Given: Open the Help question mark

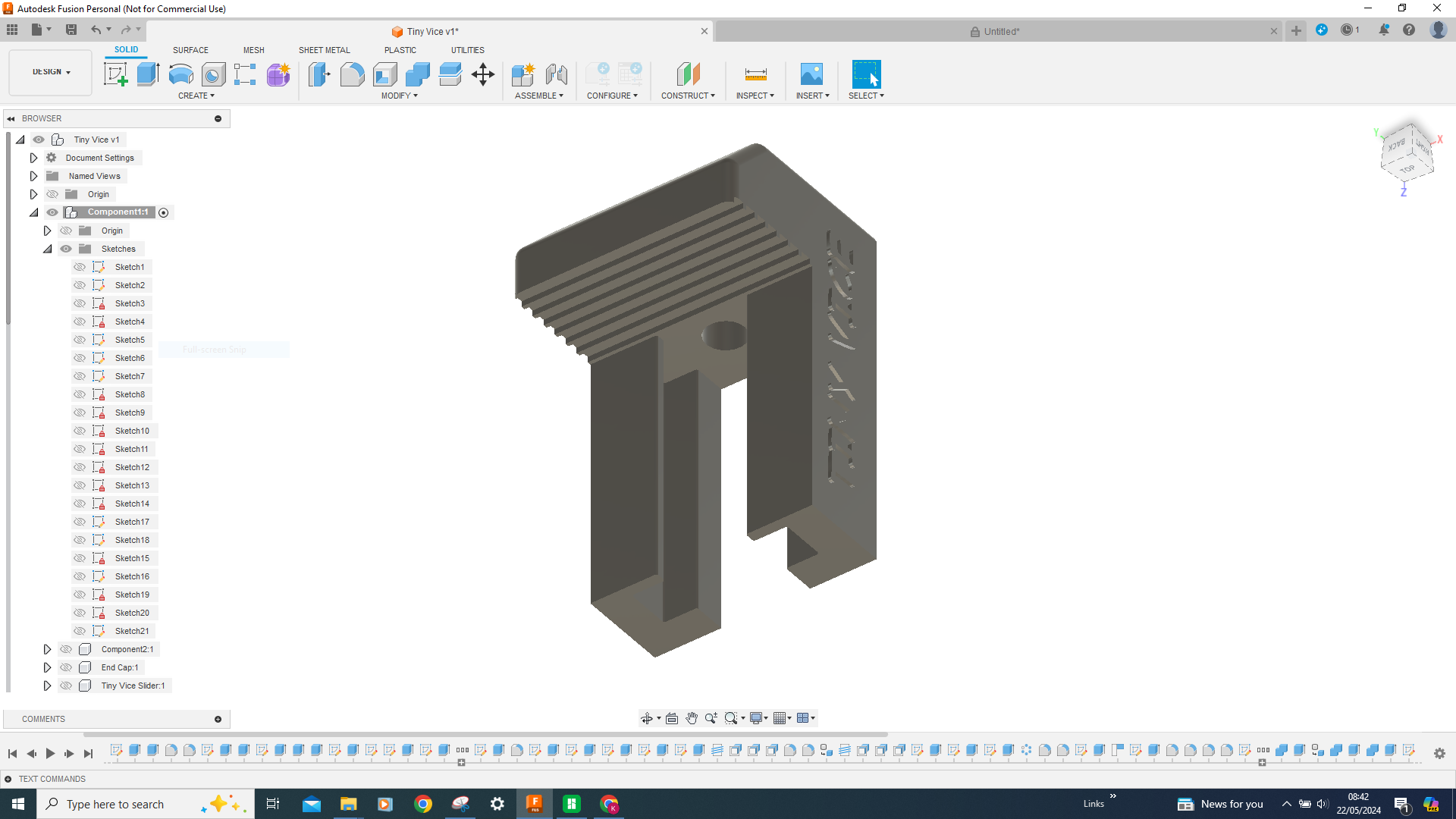Looking at the screenshot, I should coord(1409,30).
